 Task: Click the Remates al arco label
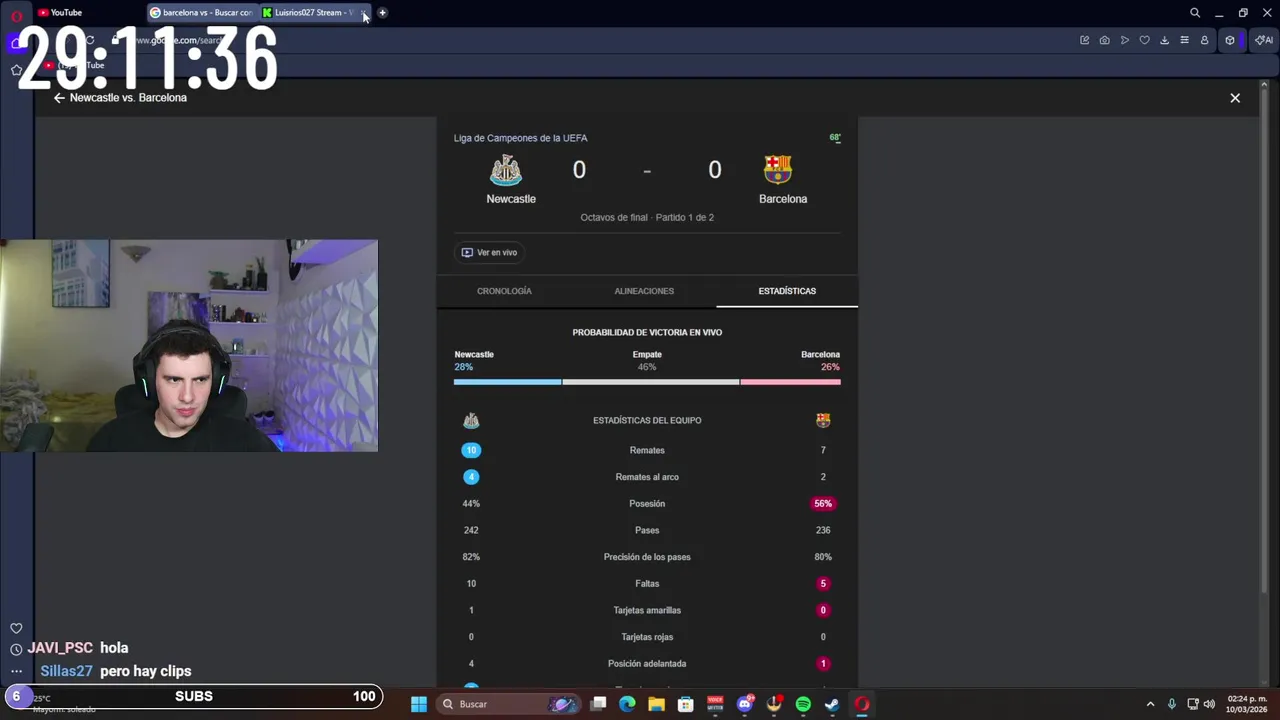click(x=647, y=477)
